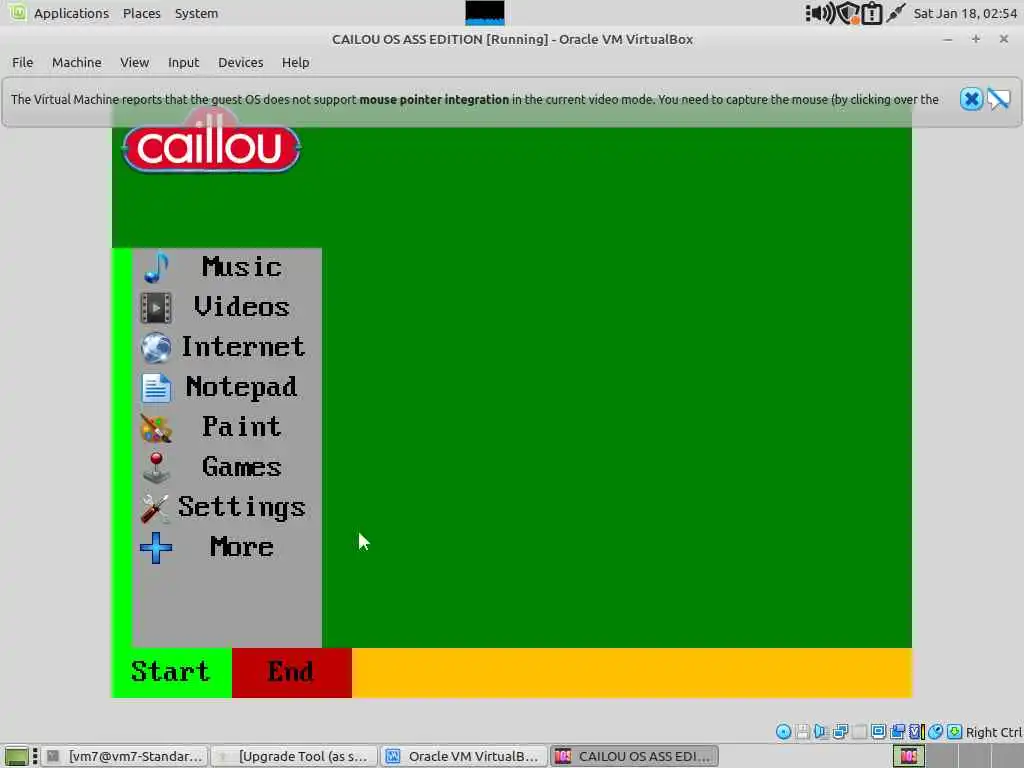Open the Paint palette icon
Image resolution: width=1024 pixels, height=768 pixels.
pos(156,428)
